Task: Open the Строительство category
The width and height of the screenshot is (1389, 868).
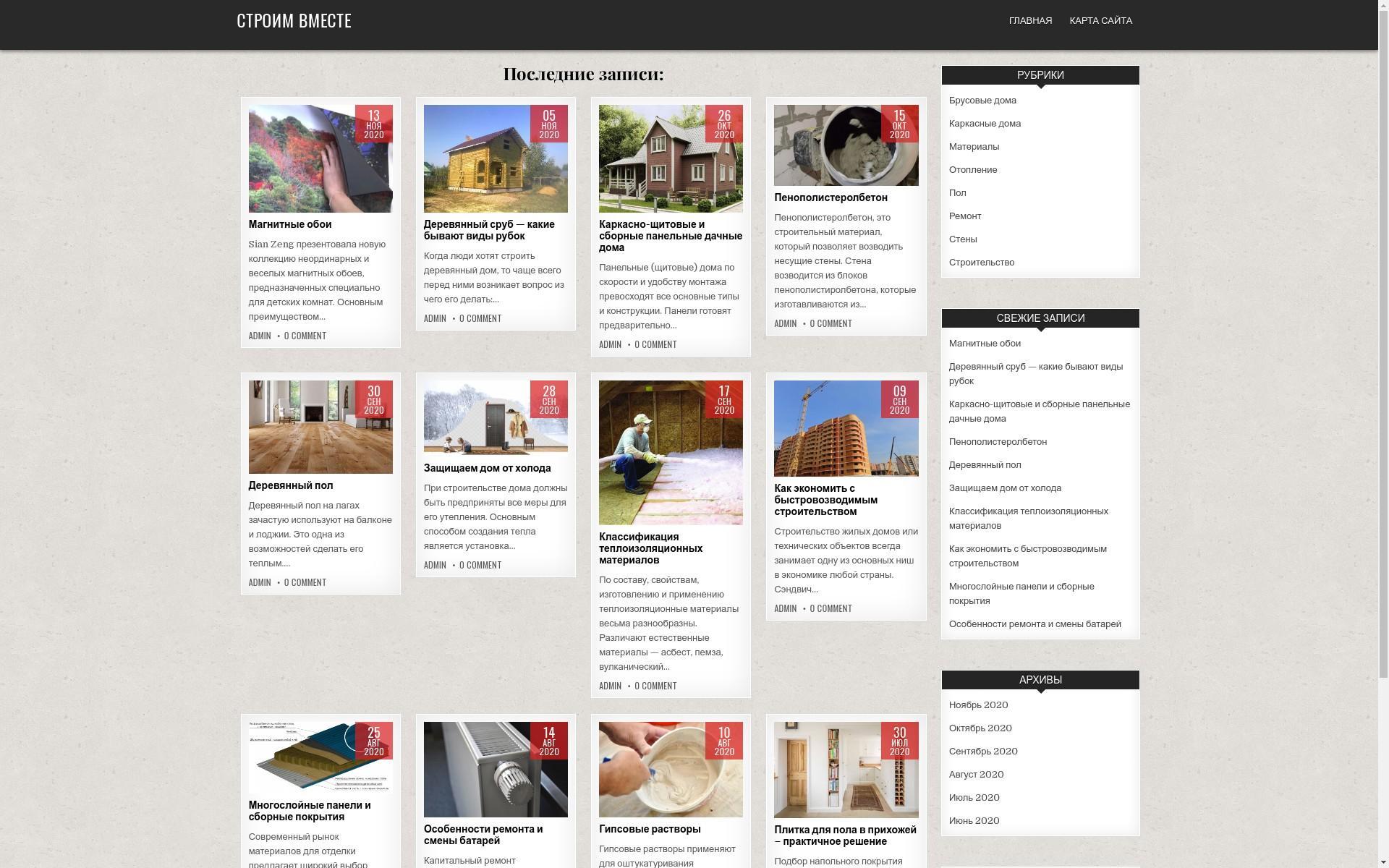Action: tap(982, 263)
